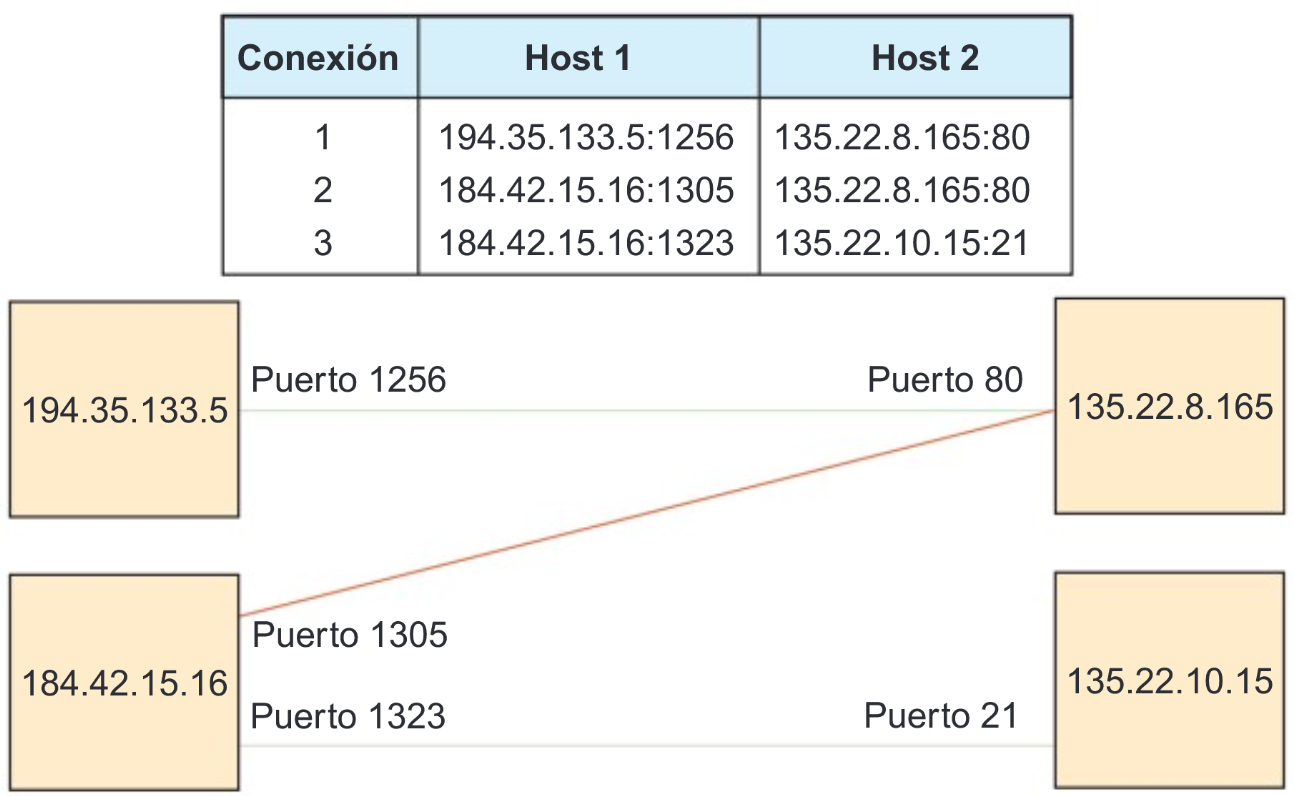
Task: Click table cell 184.42.15.16:1305
Action: 587,190
